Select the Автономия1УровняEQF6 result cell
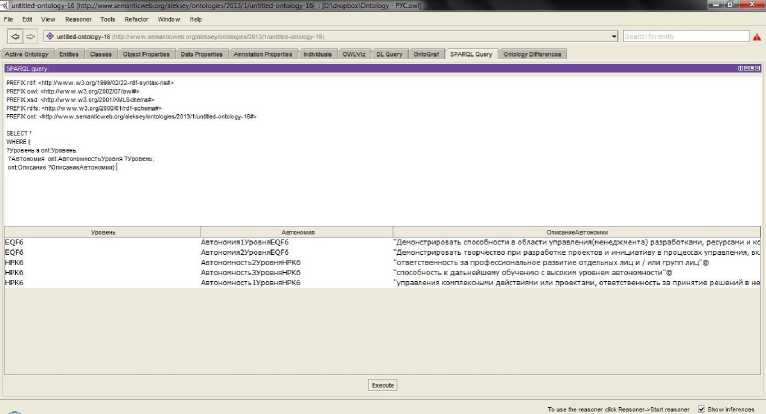The image size is (766, 414). click(x=297, y=242)
